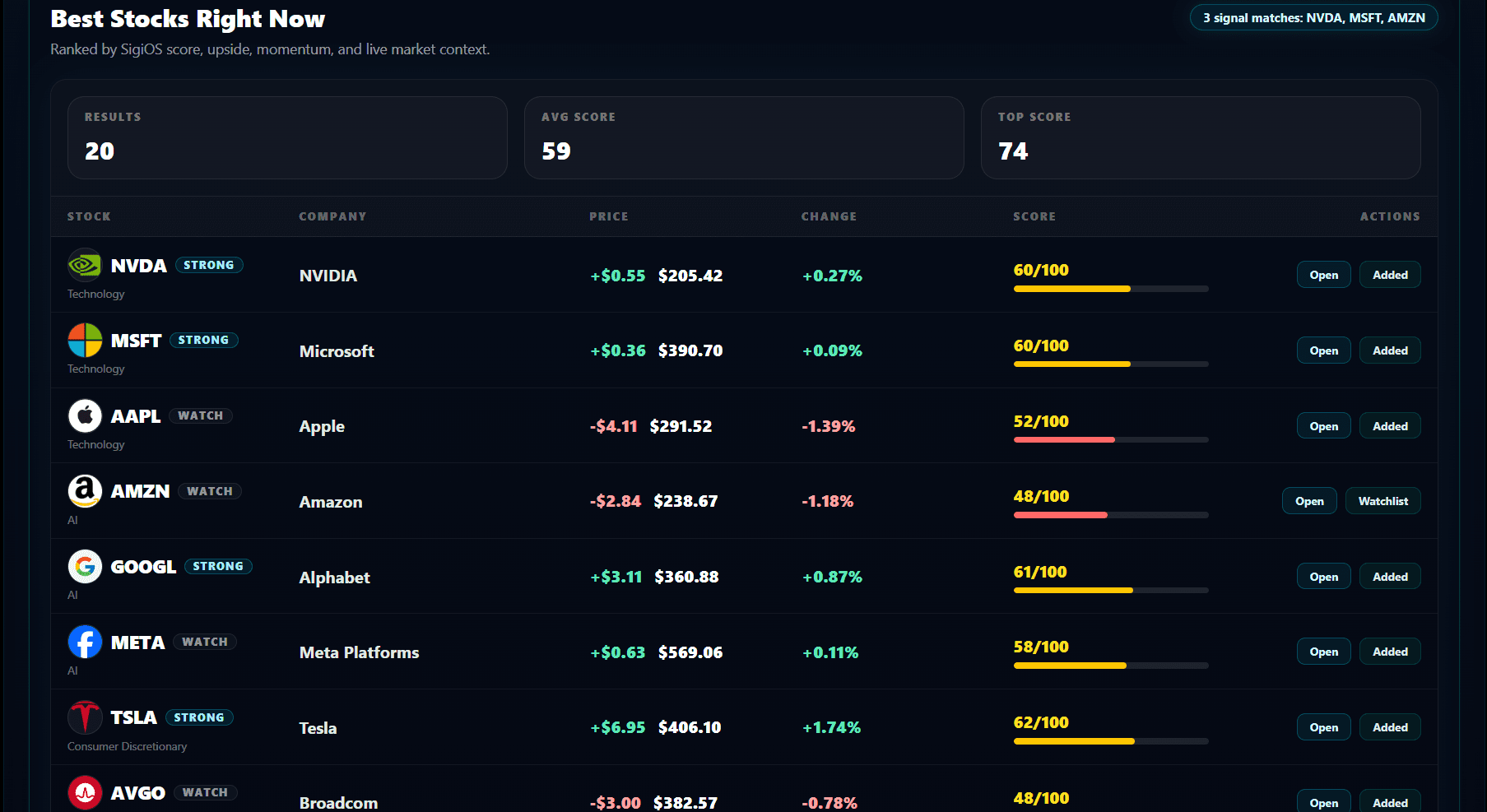Click the signal matches pill NVDA, MSFT, AMZN

pos(1313,17)
